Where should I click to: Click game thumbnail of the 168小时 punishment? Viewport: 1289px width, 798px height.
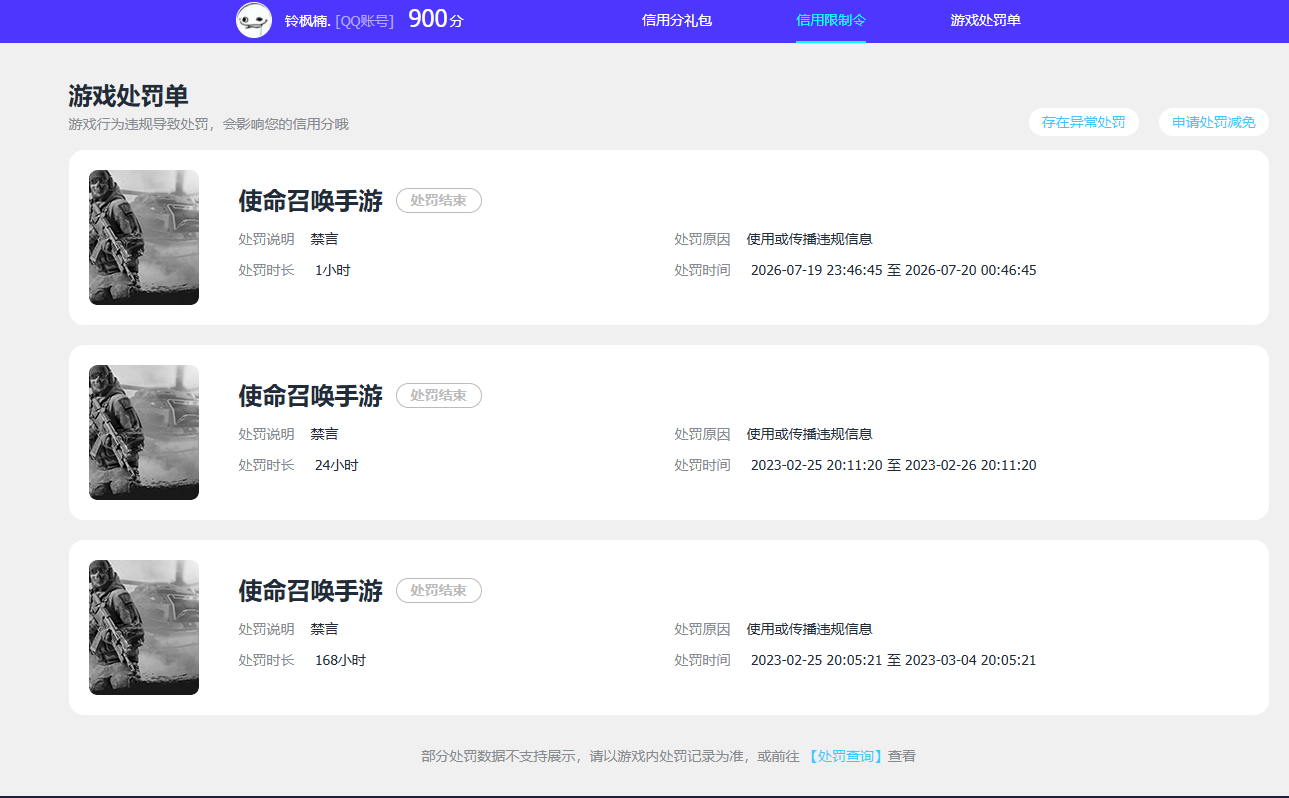point(144,627)
